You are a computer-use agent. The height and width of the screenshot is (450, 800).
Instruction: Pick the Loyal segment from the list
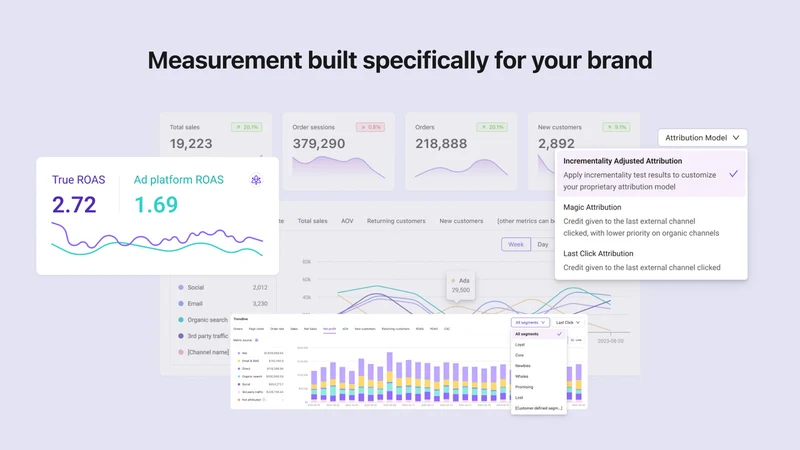pos(538,344)
